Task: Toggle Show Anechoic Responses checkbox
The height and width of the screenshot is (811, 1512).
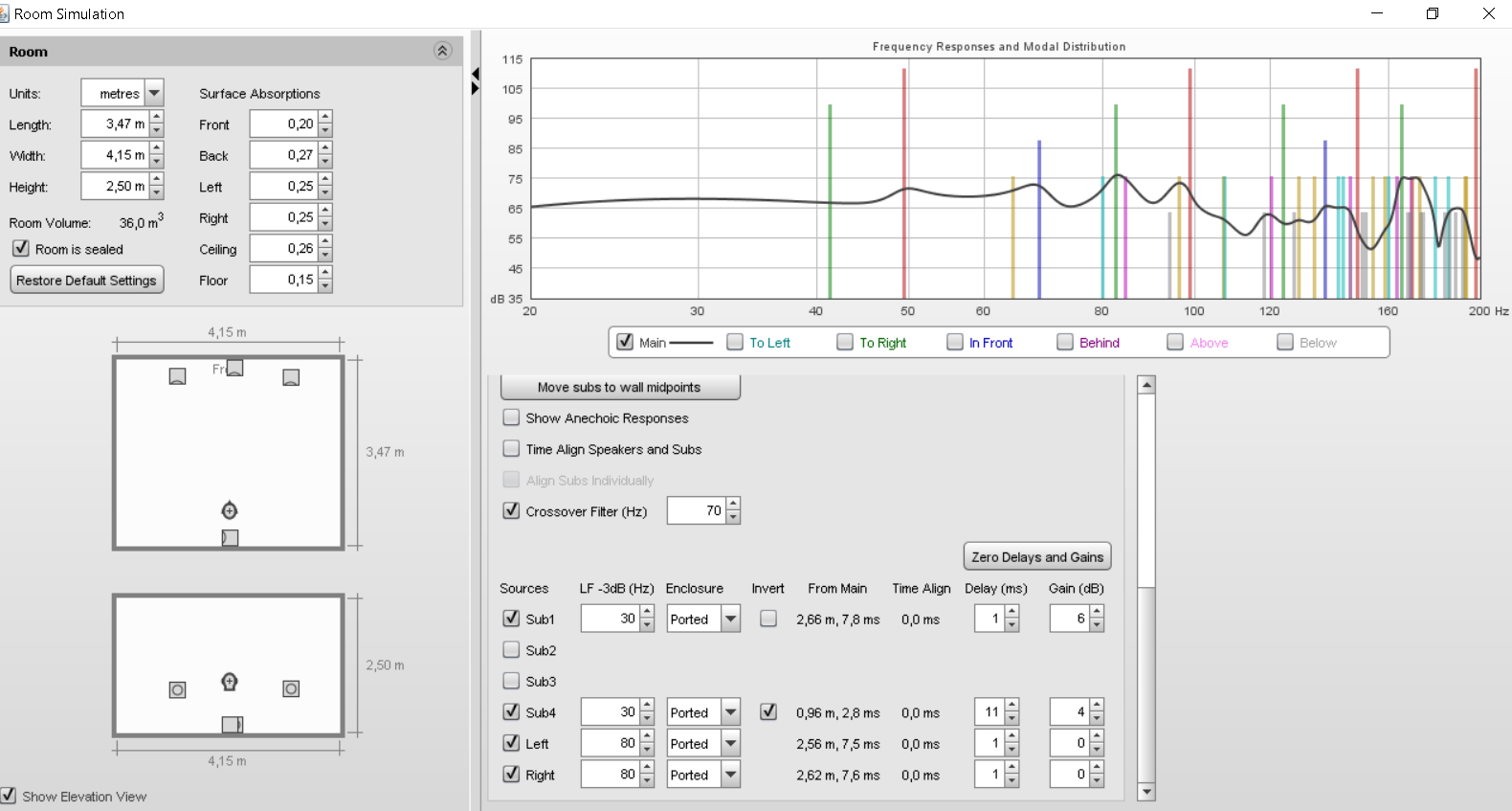Action: pos(511,417)
